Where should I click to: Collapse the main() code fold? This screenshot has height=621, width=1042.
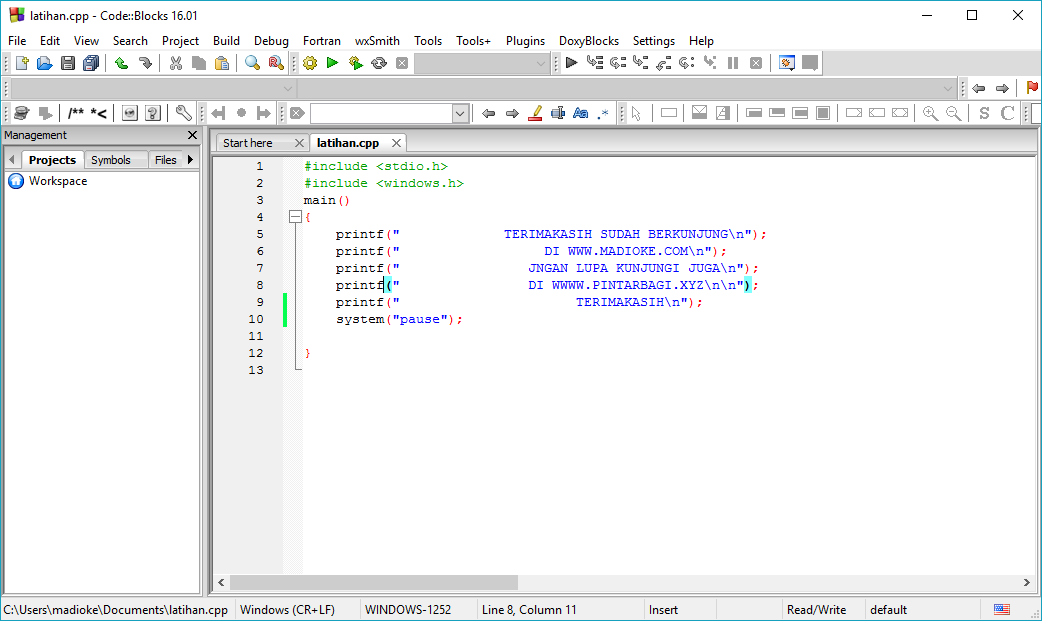coord(296,216)
